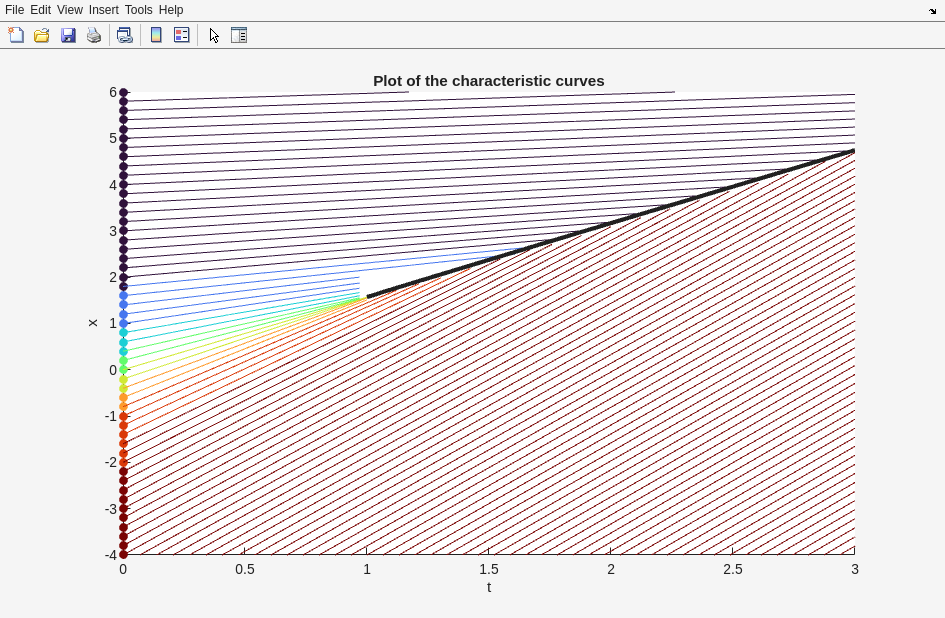Click the Link Plot toolbar icon
945x618 pixels.
tap(124, 35)
